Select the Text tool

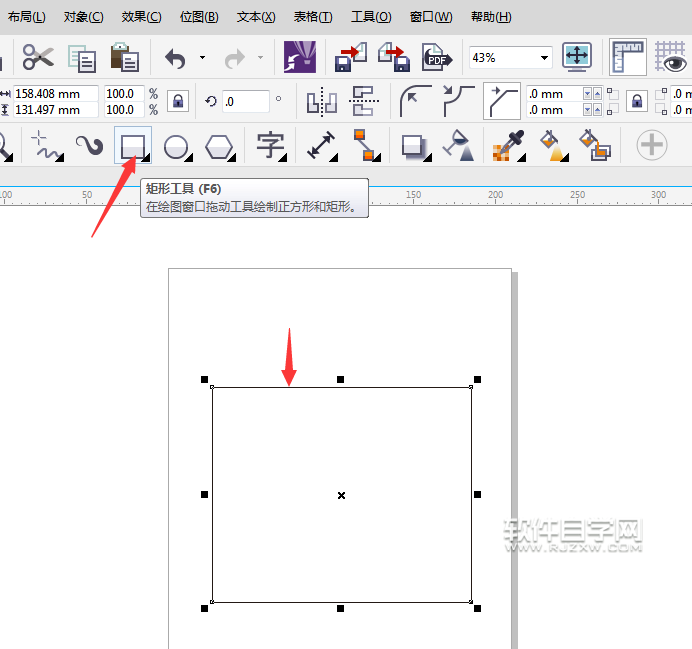[271, 145]
